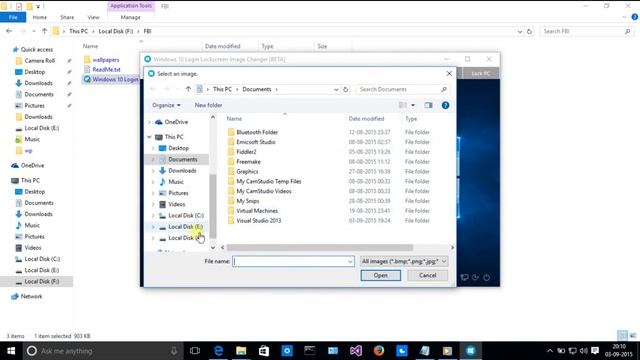Click refresh icon beside Documents address bar
Image resolution: width=640 pixels, height=360 pixels.
coord(346,89)
